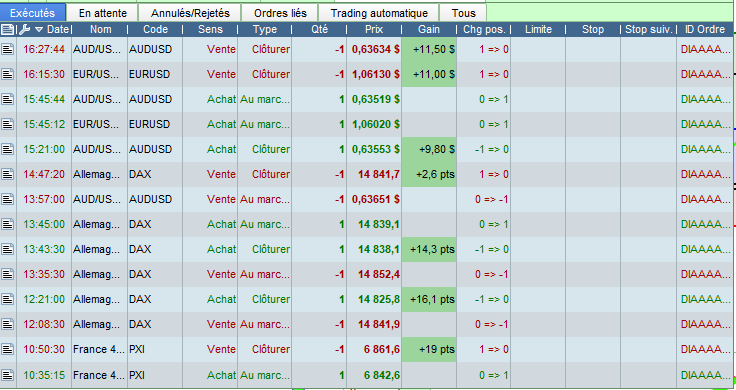Viewport: 736px width, 390px height.
Task: Click the list icon in the header row
Action: point(8,30)
